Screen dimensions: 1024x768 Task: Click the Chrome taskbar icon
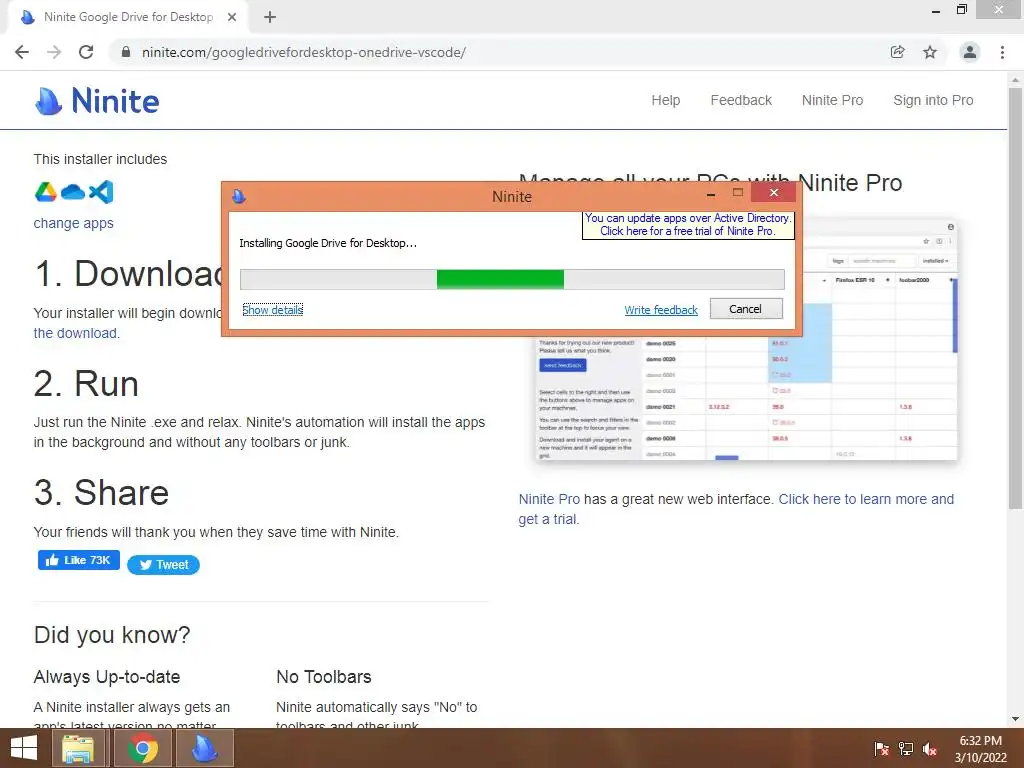coord(143,748)
